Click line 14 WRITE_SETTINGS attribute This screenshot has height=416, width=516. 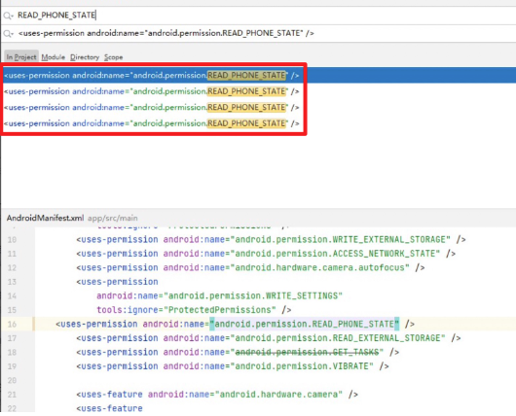[x=220, y=296]
